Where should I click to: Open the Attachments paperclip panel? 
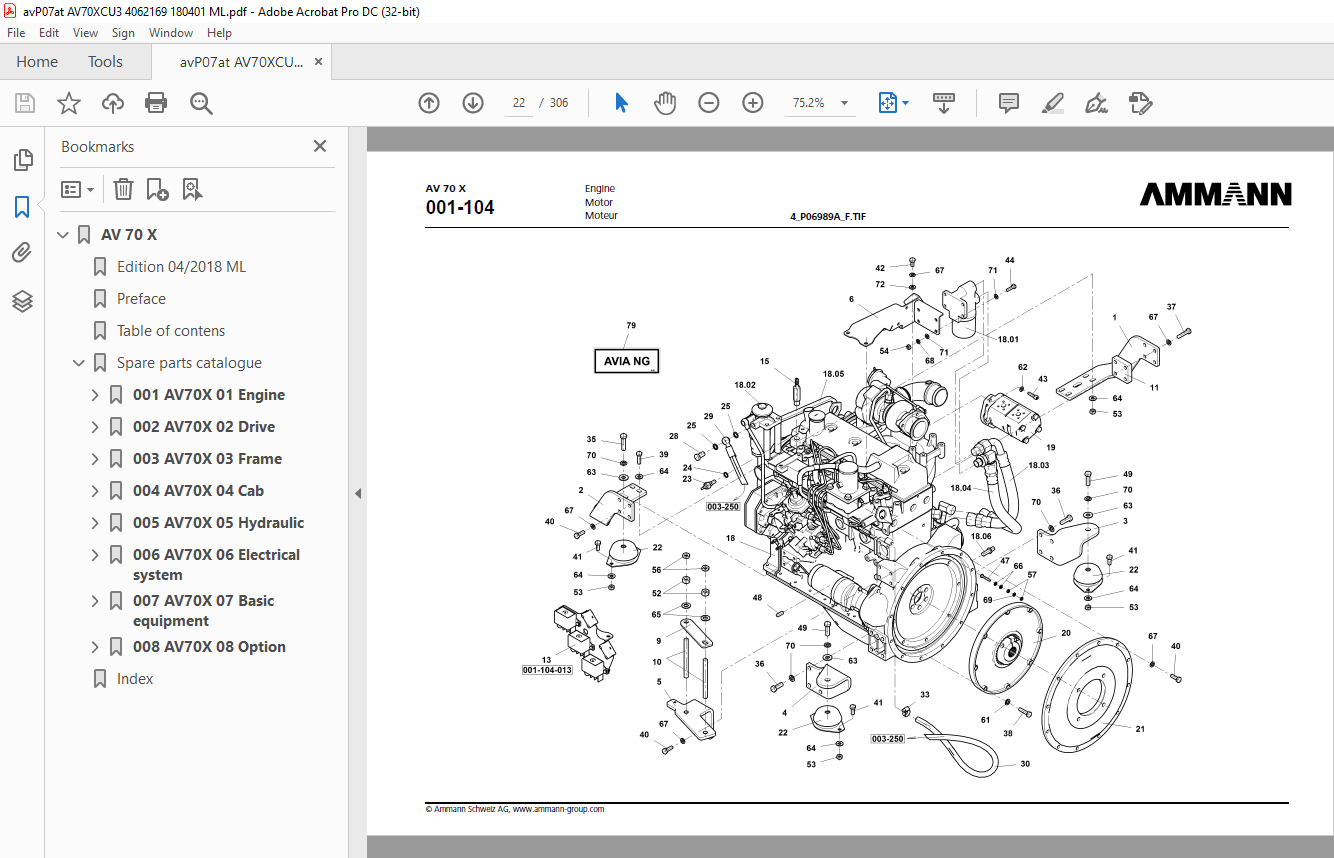coord(22,253)
